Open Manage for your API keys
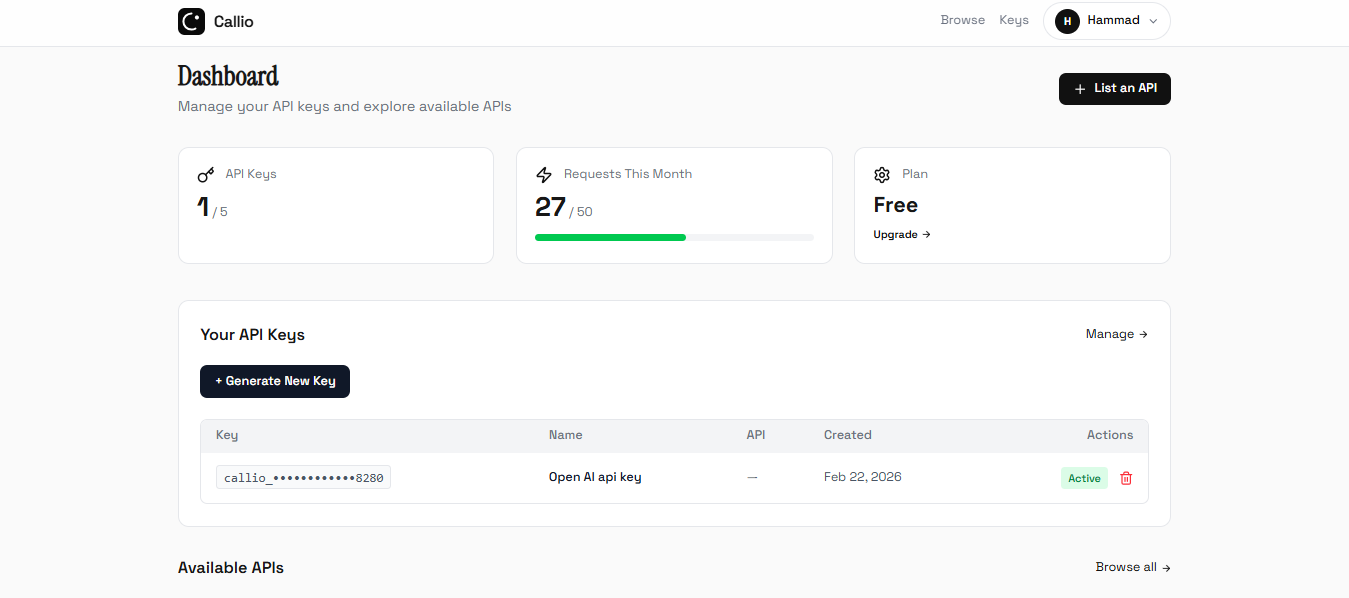The height and width of the screenshot is (598, 1349). [1116, 334]
